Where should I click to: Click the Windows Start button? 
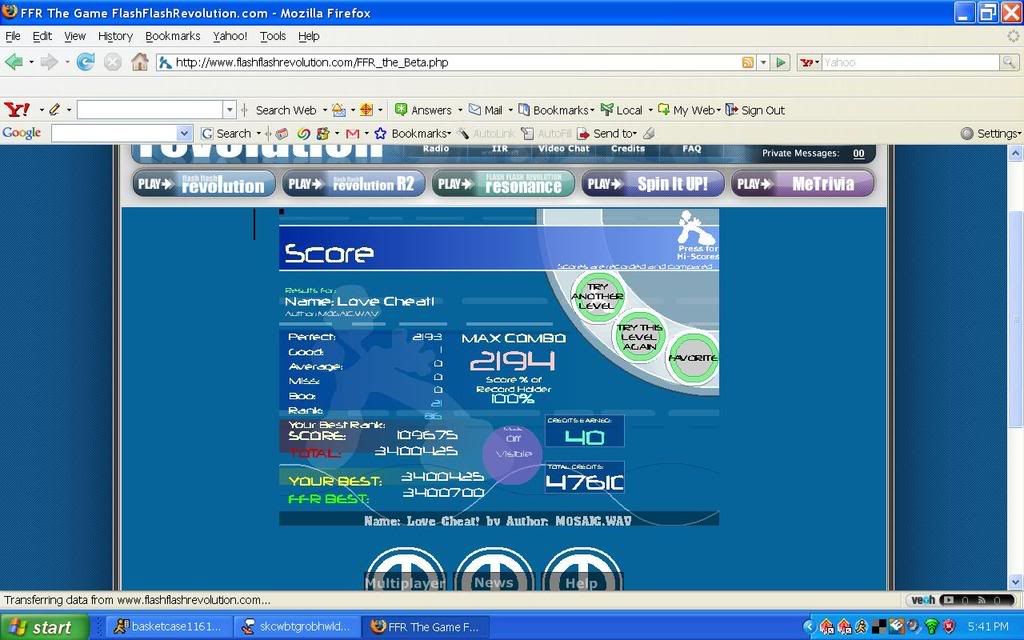(44, 627)
